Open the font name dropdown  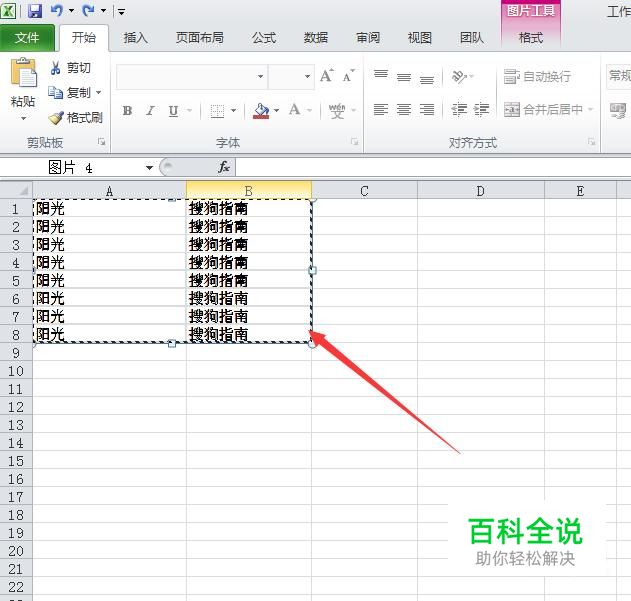pos(260,76)
